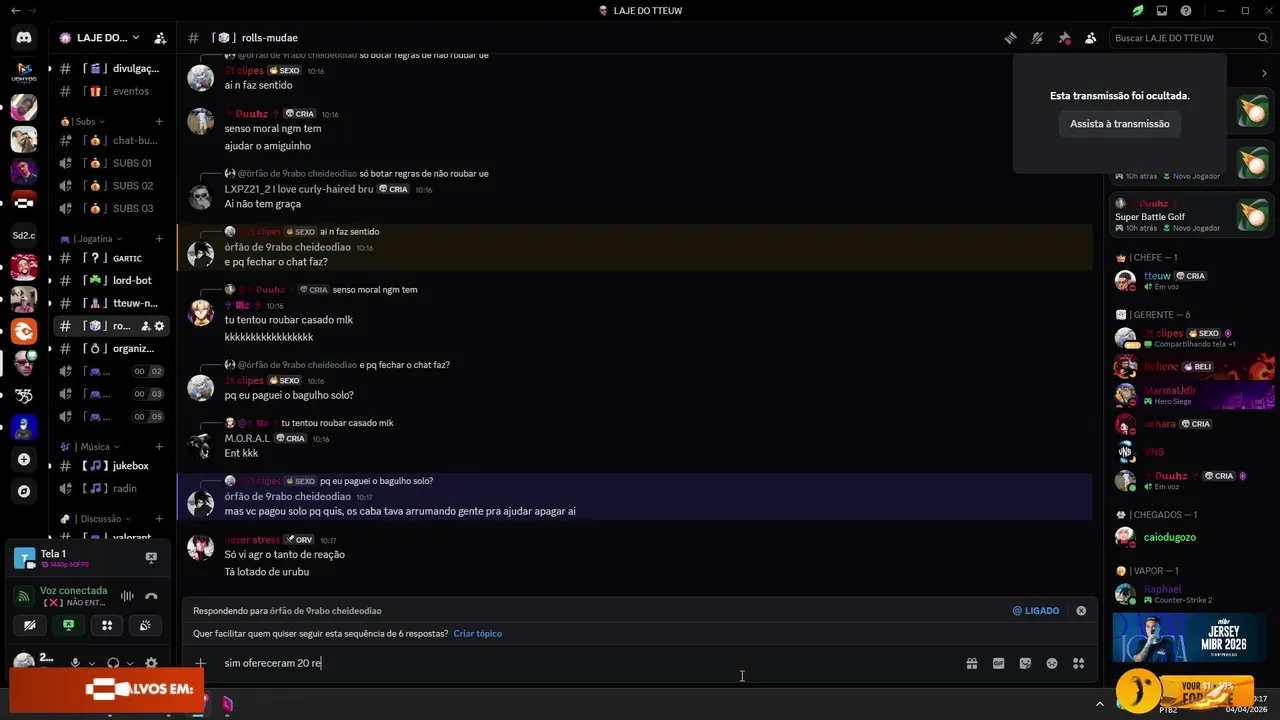This screenshot has width=1280, height=720.
Task: Open user settings gear in the user panel
Action: pyautogui.click(x=151, y=663)
